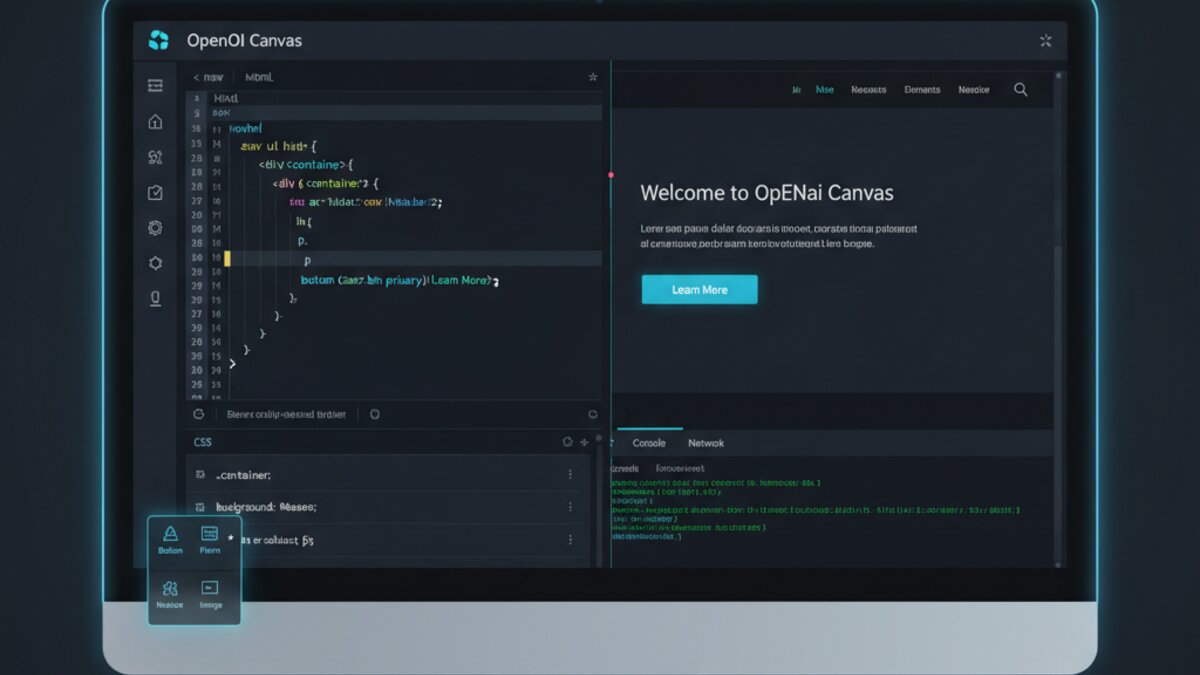Select the '.container:' CSS row text

[244, 475]
